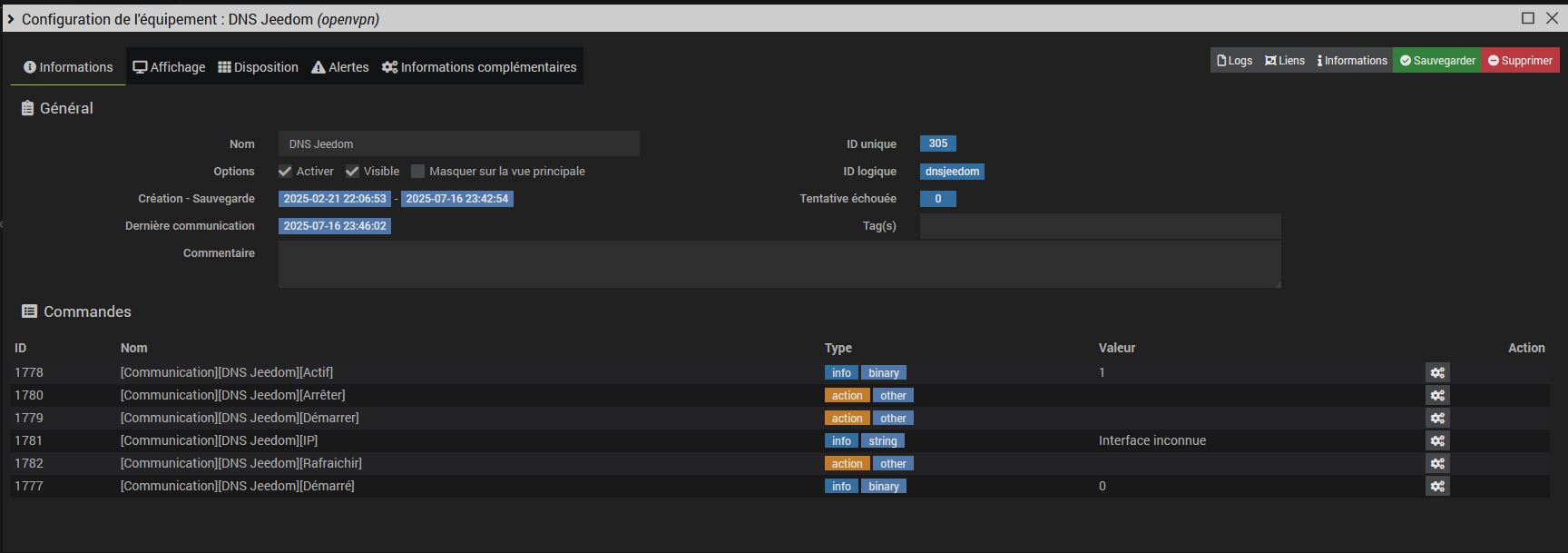This screenshot has height=553, width=1568.
Task: Open gear settings for Démarré command
Action: [1437, 486]
